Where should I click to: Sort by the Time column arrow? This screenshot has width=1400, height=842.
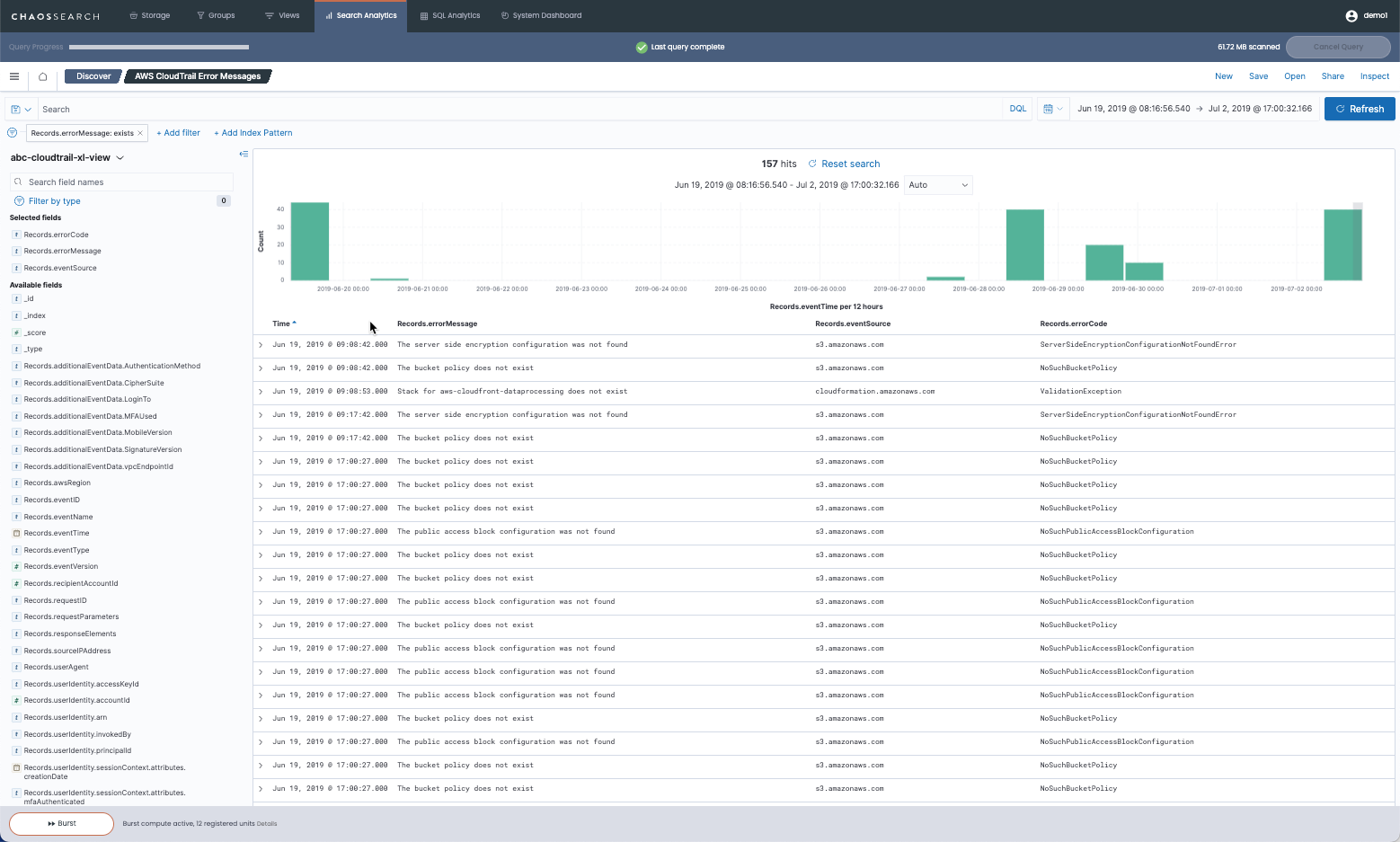pos(294,324)
